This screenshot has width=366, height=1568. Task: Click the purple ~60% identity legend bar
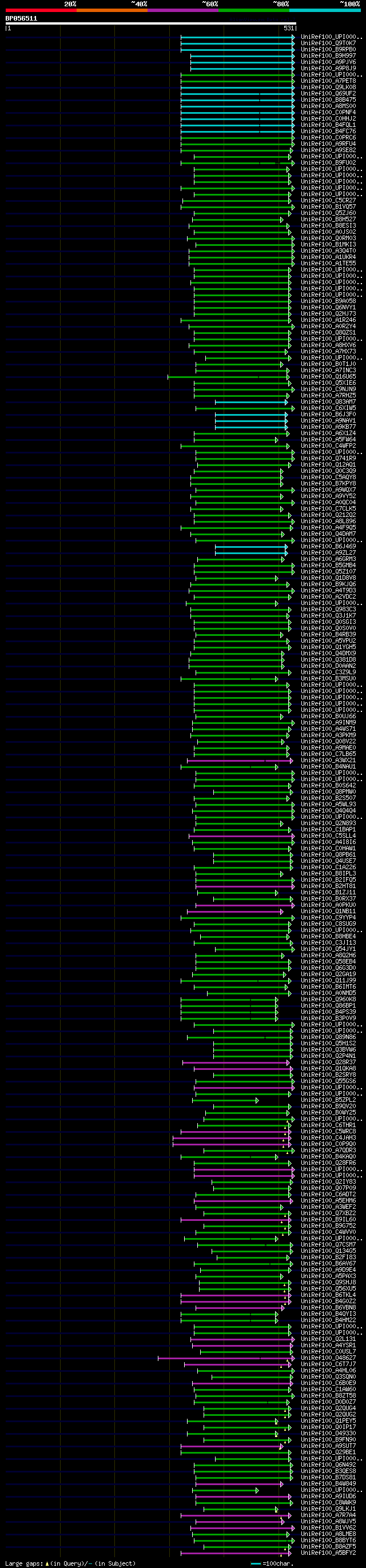pyautogui.click(x=182, y=10)
